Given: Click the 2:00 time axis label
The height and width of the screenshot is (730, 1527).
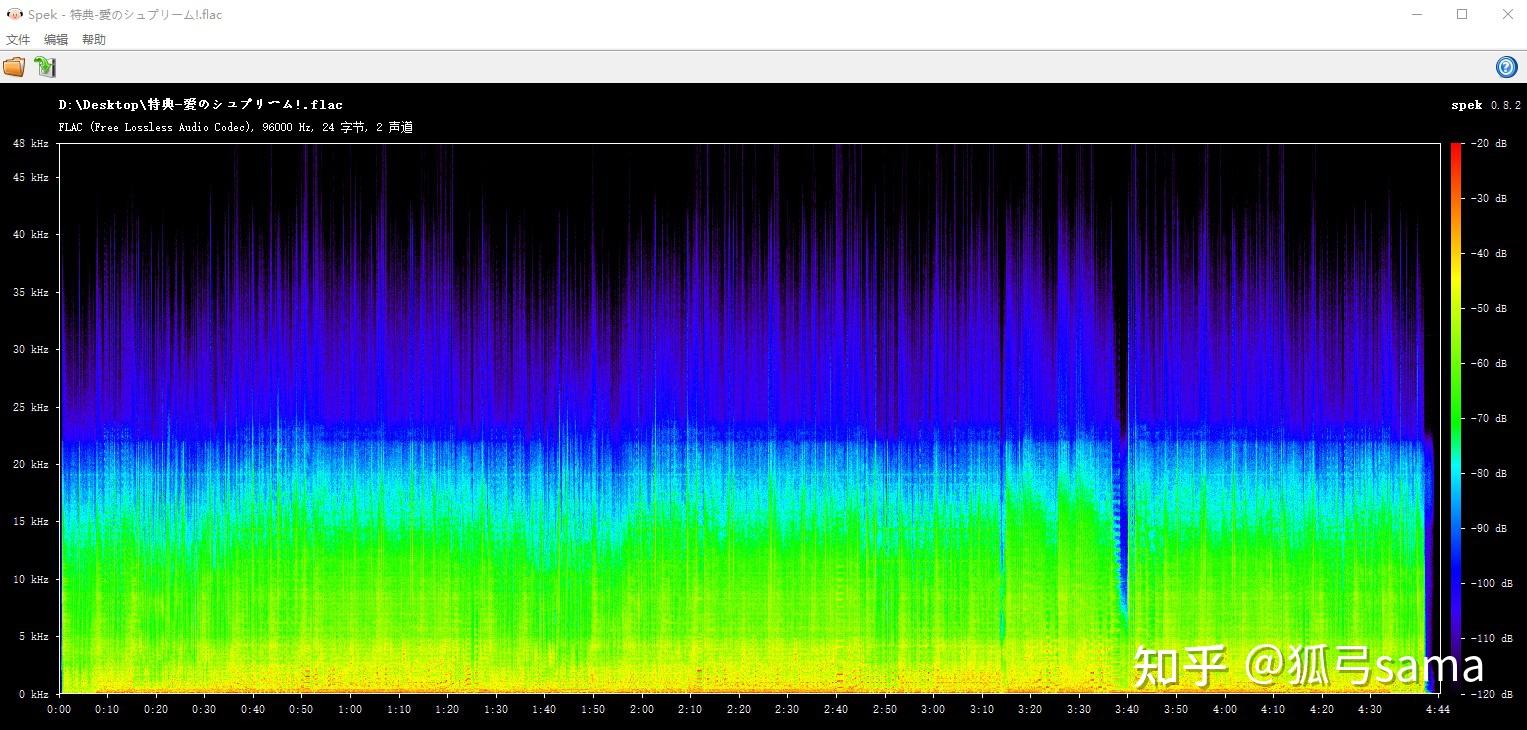Looking at the screenshot, I should pos(642,710).
